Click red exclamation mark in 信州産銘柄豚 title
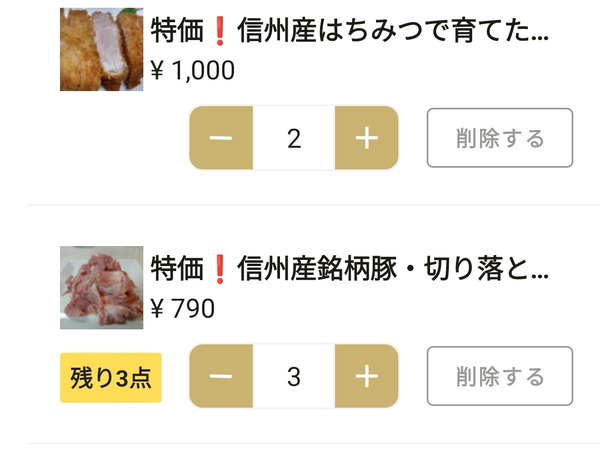This screenshot has width=600, height=450. (220, 269)
